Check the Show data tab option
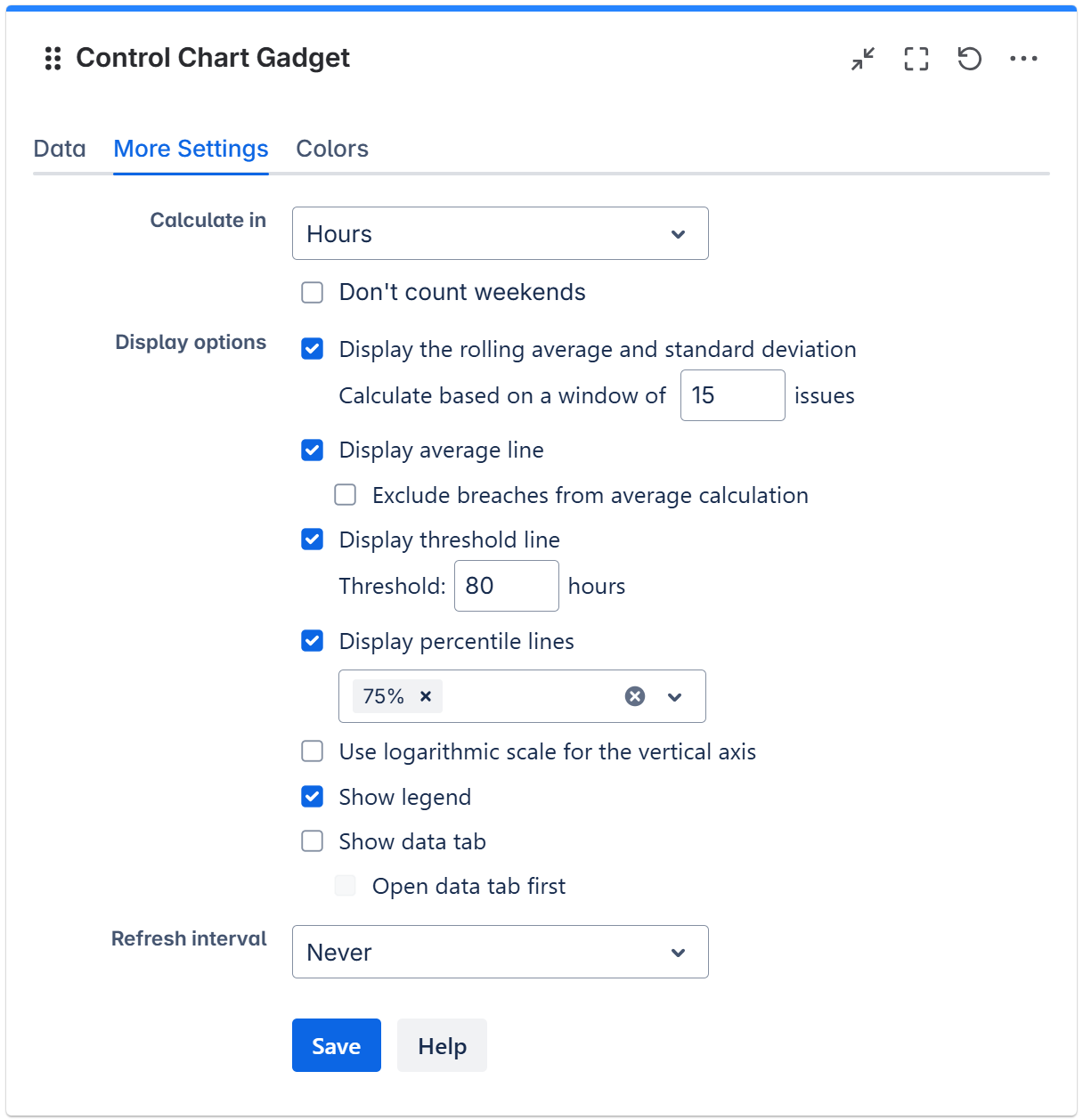Image resolution: width=1083 pixels, height=1120 pixels. click(x=313, y=841)
